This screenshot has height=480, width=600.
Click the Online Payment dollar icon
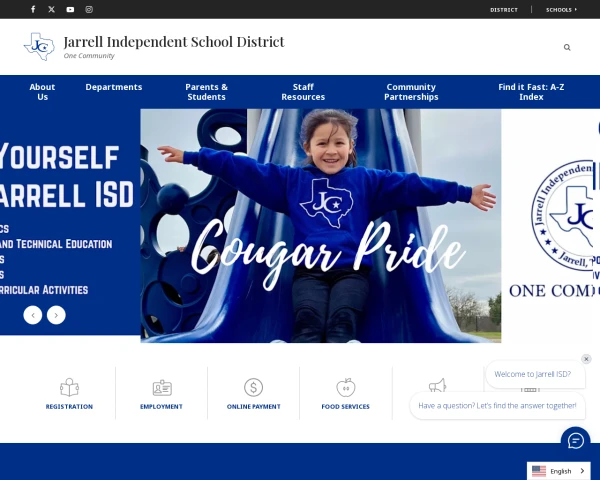[x=253, y=387]
